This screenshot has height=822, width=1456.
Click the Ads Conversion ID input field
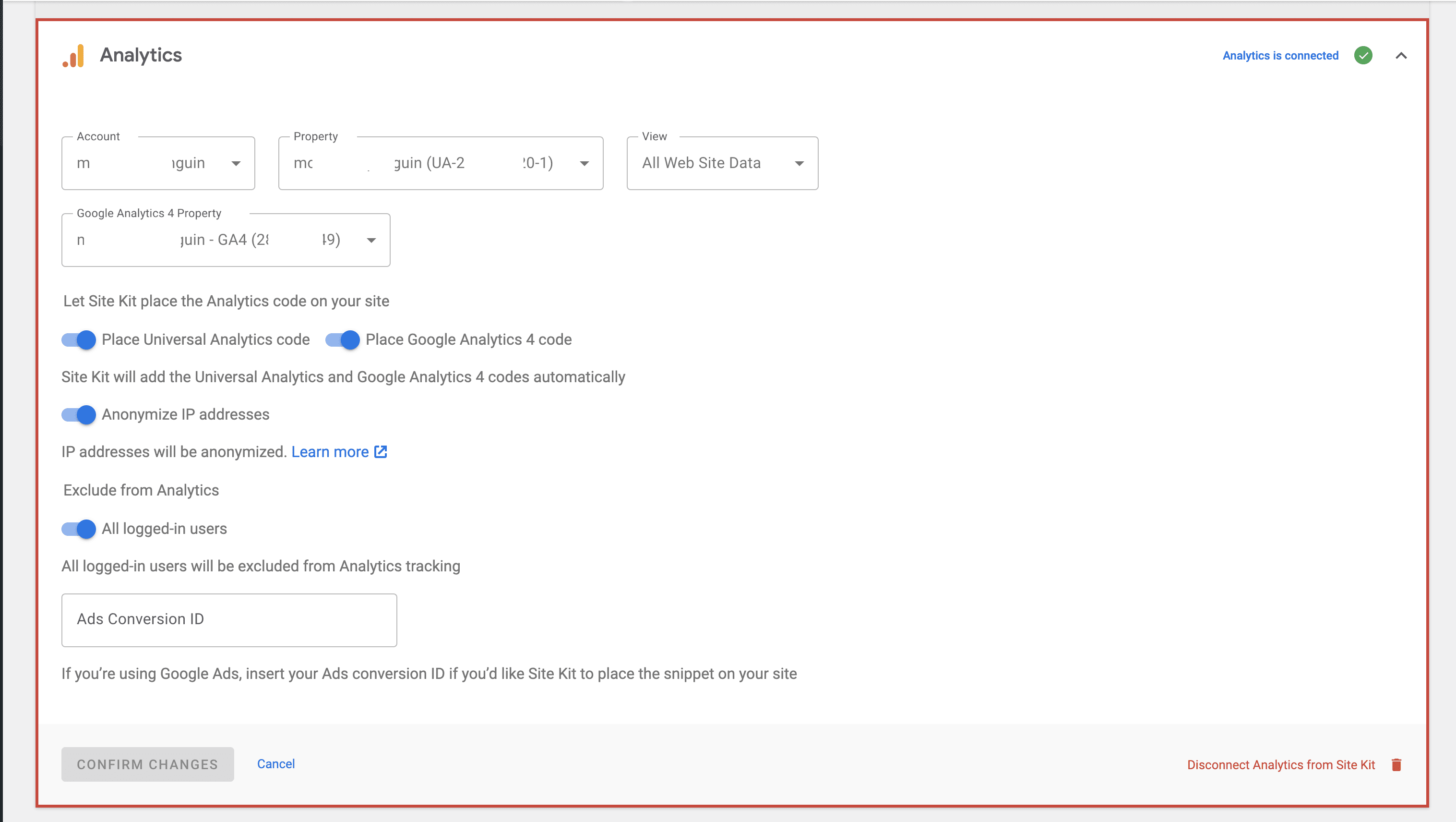point(229,619)
